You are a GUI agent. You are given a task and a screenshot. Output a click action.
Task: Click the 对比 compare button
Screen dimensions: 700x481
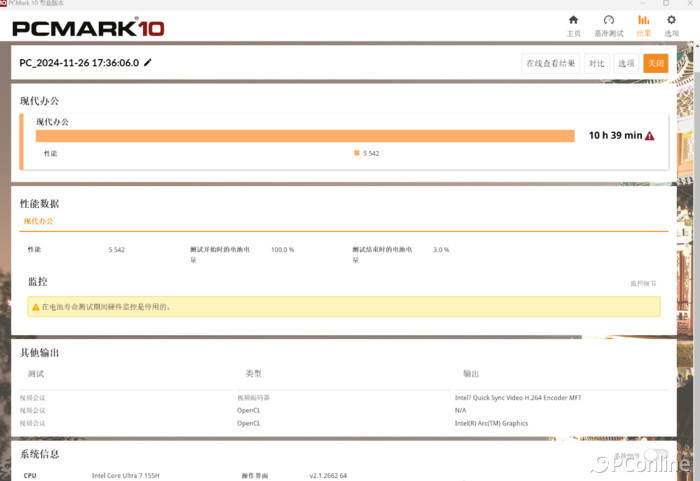pyautogui.click(x=596, y=63)
